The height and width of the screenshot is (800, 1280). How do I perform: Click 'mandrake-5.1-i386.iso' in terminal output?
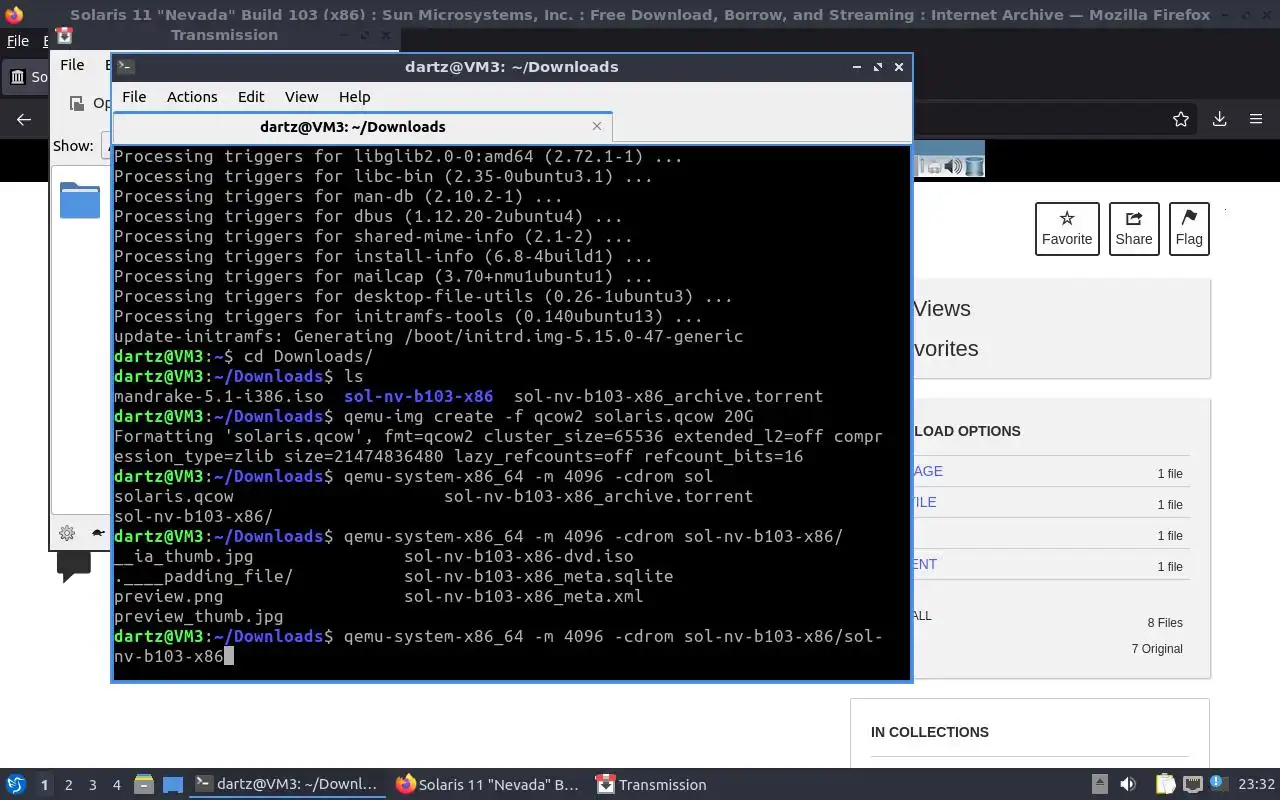point(218,396)
